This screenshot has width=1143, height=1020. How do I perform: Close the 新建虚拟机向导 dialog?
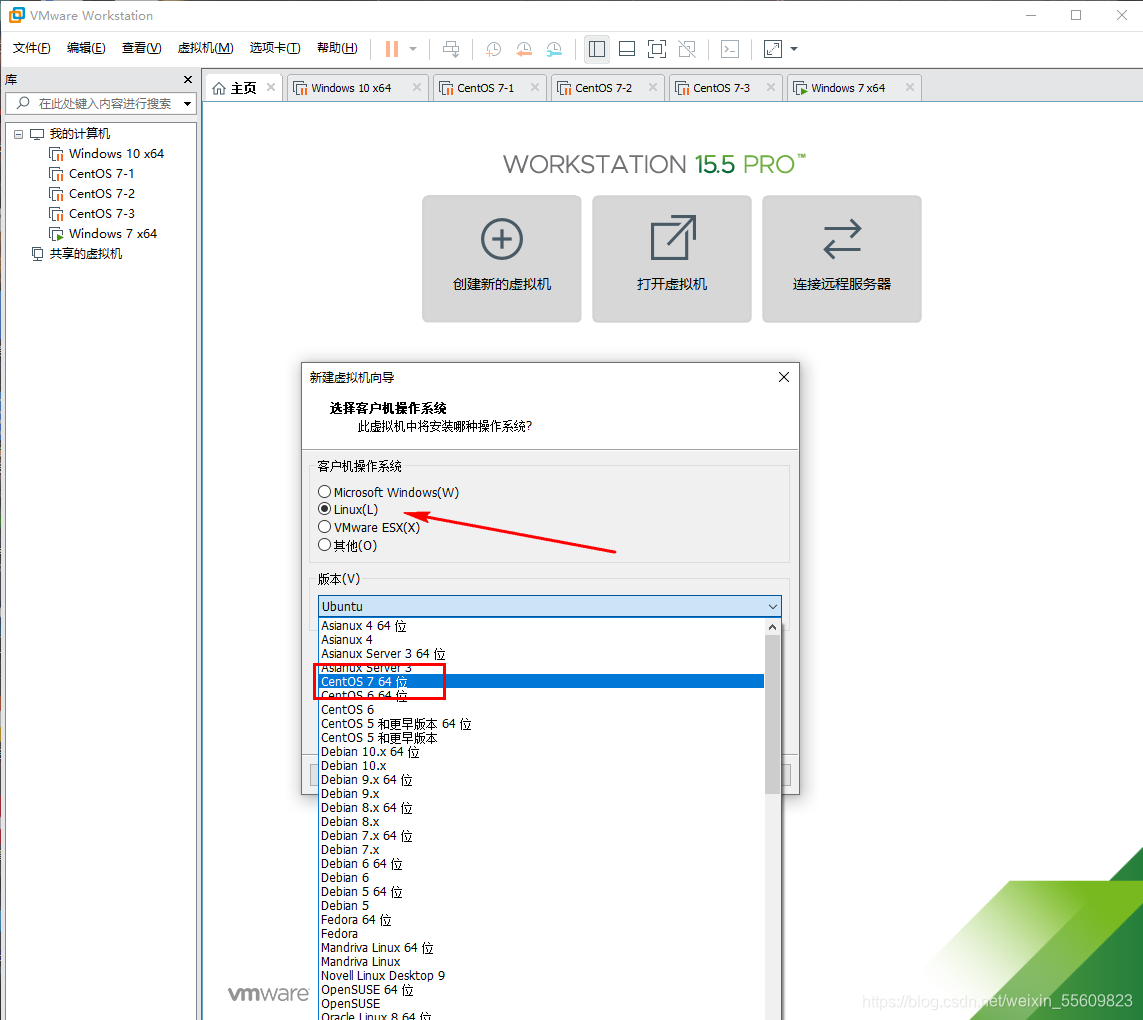(784, 377)
